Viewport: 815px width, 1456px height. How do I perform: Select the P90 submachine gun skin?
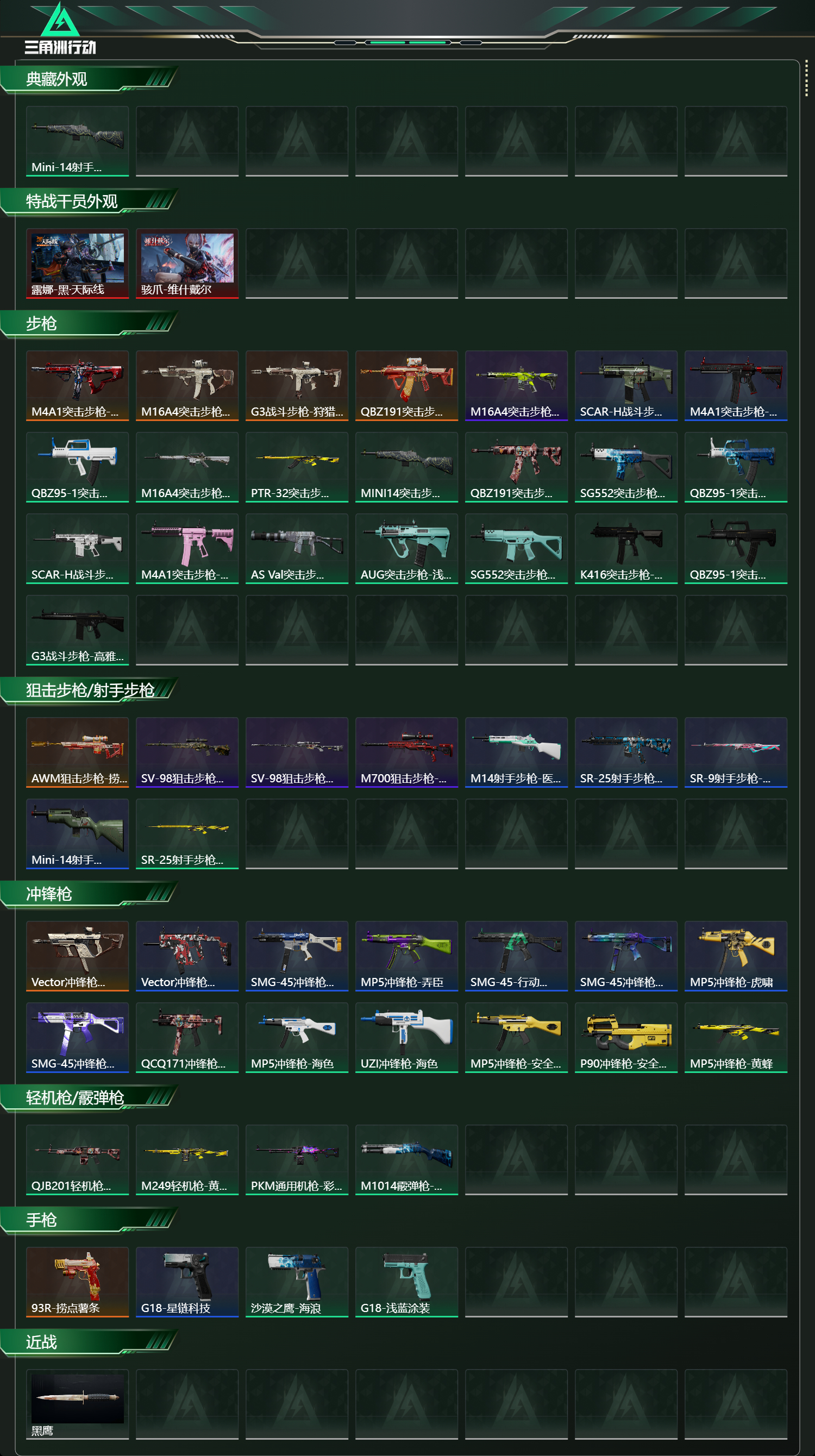click(626, 1038)
